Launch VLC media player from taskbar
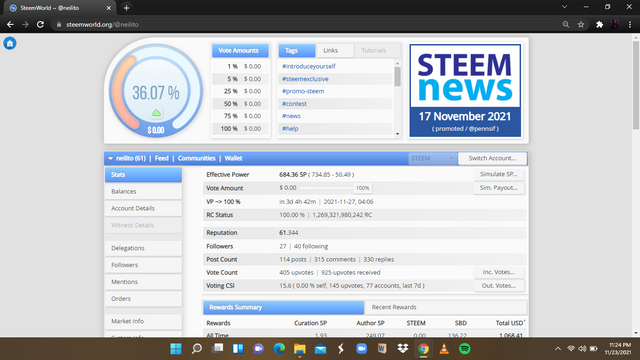 tap(444, 349)
